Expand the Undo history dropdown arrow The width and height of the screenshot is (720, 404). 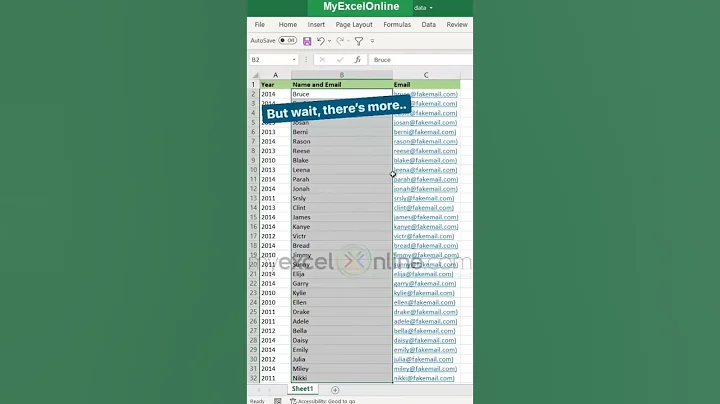click(329, 41)
